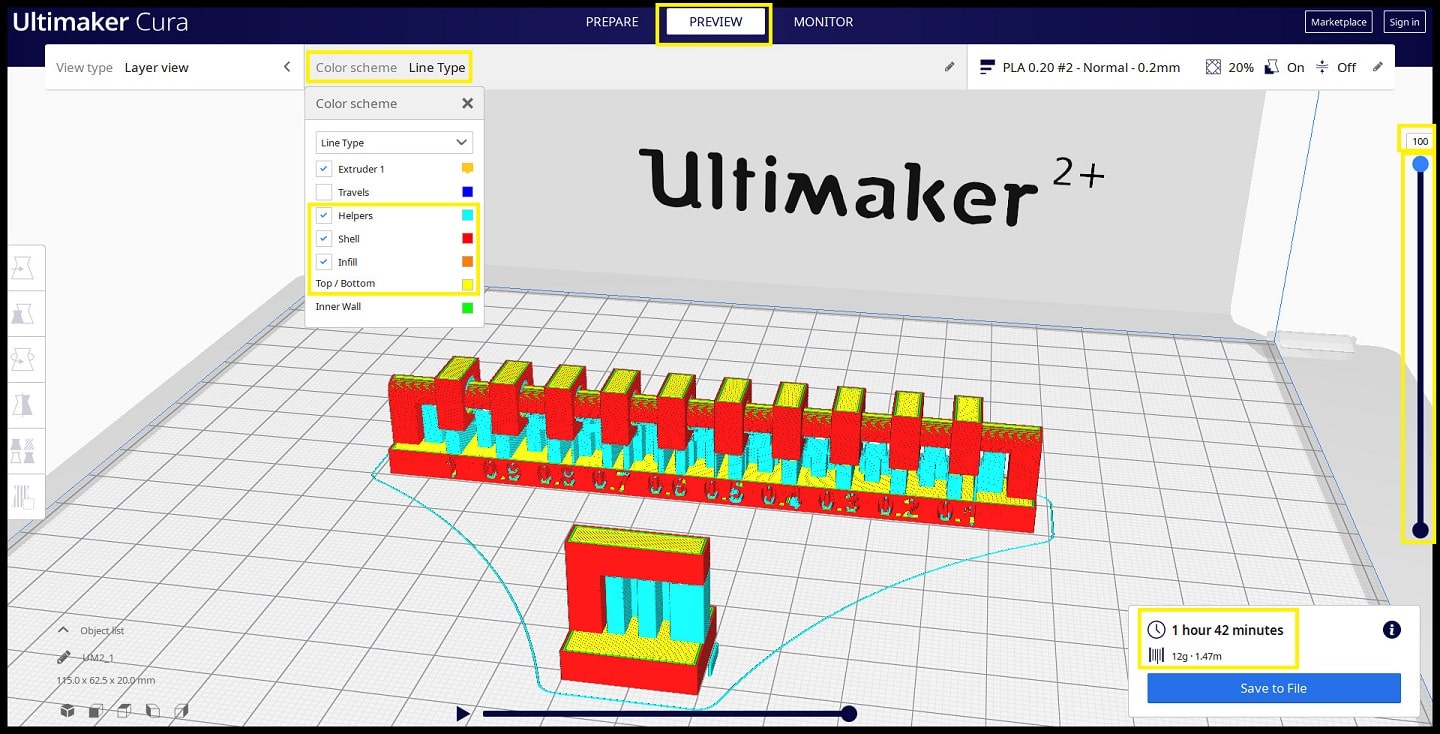Close the Color scheme panel
The image size is (1440, 734).
point(467,103)
